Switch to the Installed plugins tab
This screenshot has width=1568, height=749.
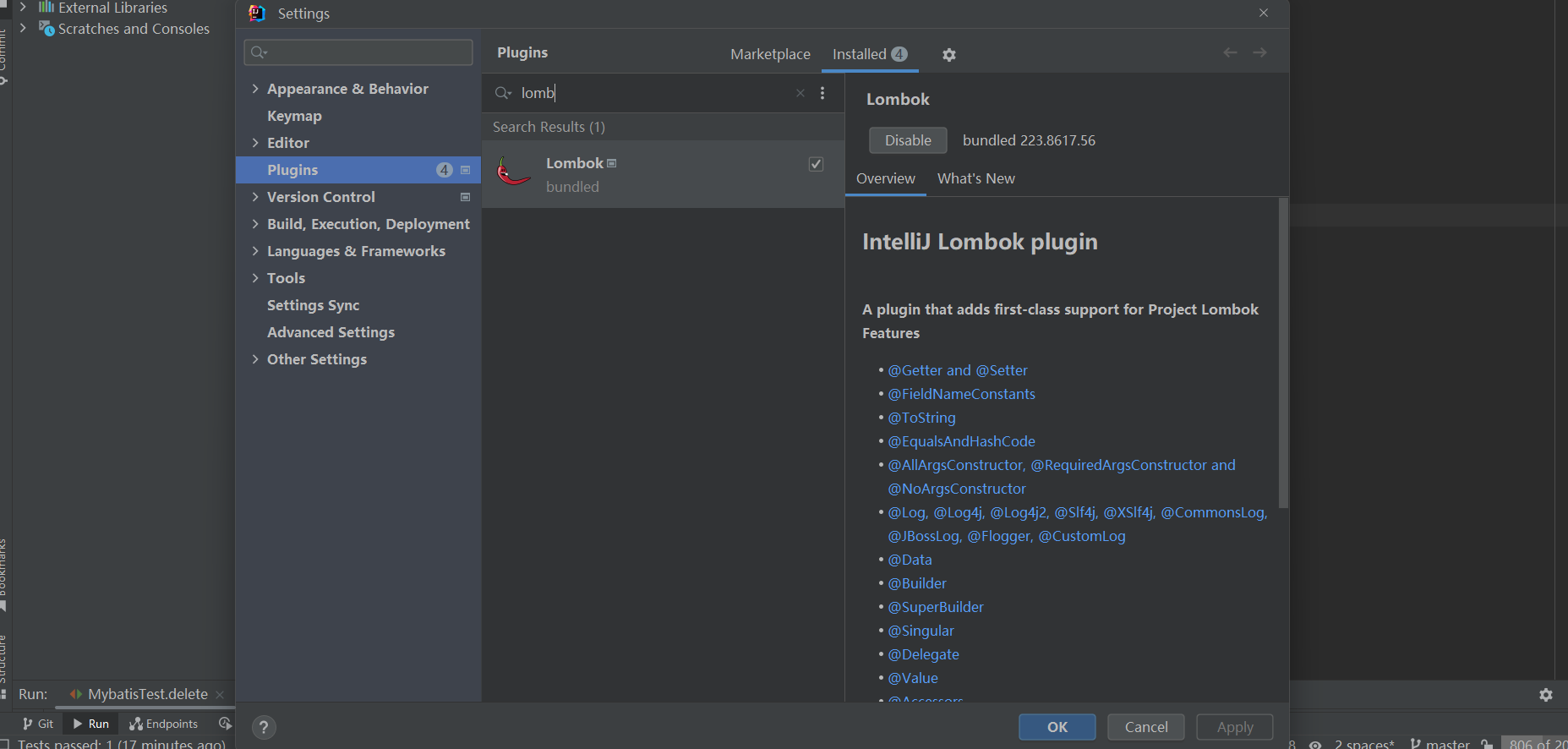click(870, 54)
